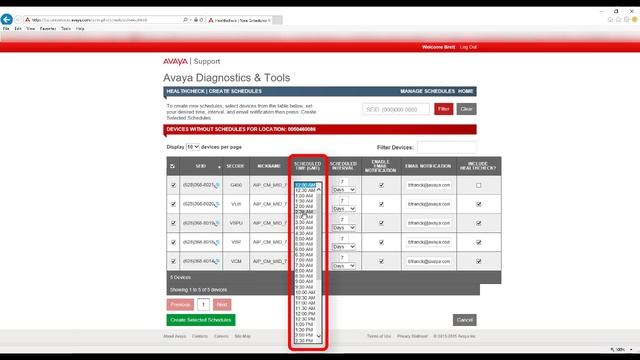
Task: Toggle the select-all checkbox in table header
Action: [x=172, y=166]
